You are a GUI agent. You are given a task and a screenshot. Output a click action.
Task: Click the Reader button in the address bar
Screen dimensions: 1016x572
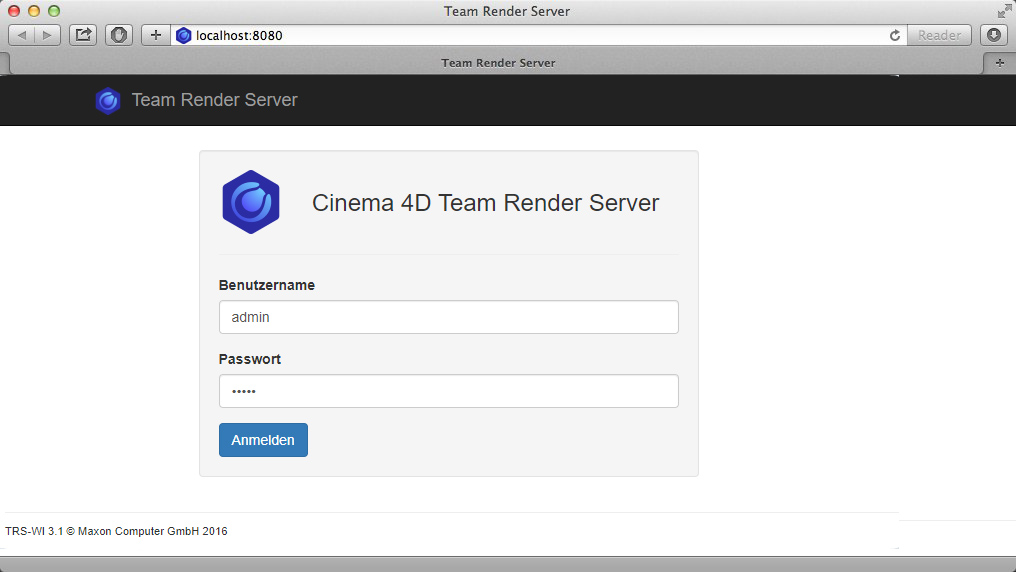click(x=939, y=35)
